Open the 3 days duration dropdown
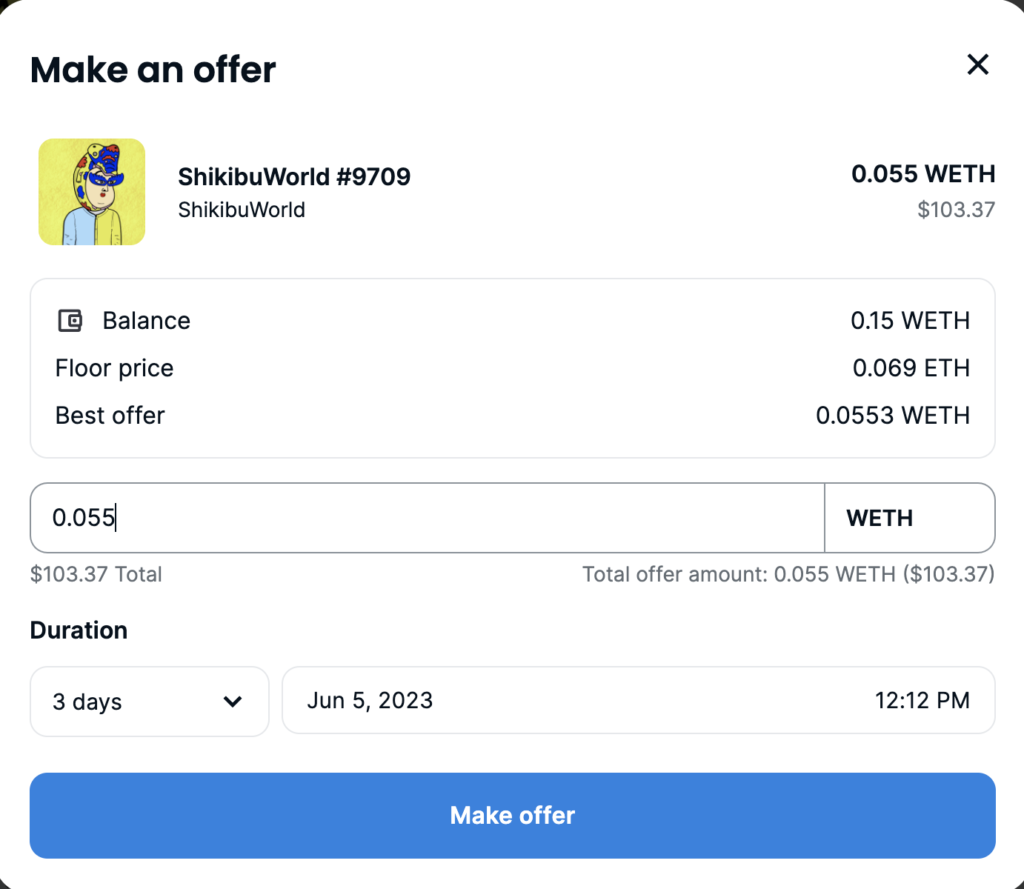The image size is (1024, 889). pos(149,701)
